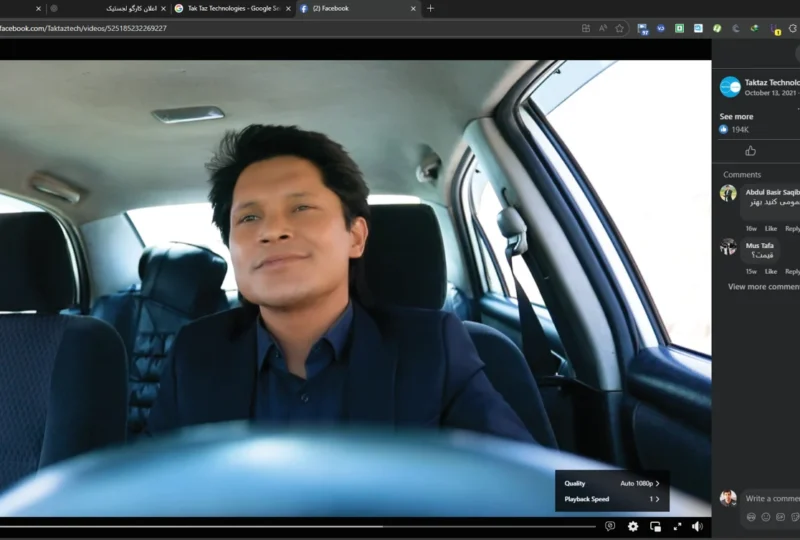Expand Playback Speed option
This screenshot has height=540, width=800.
pyautogui.click(x=612, y=499)
